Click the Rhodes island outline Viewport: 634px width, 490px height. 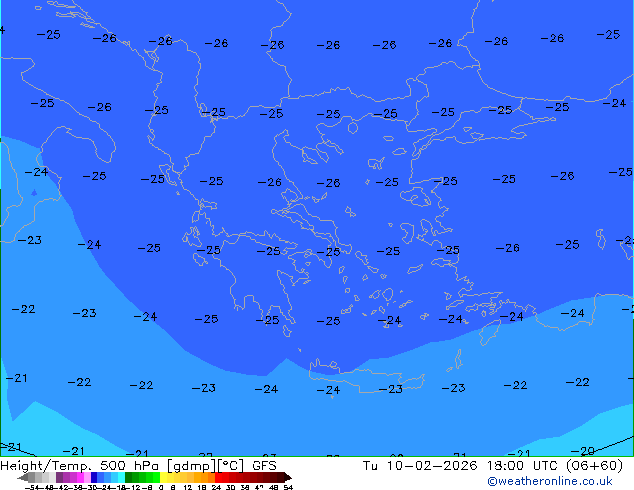[x=490, y=332]
